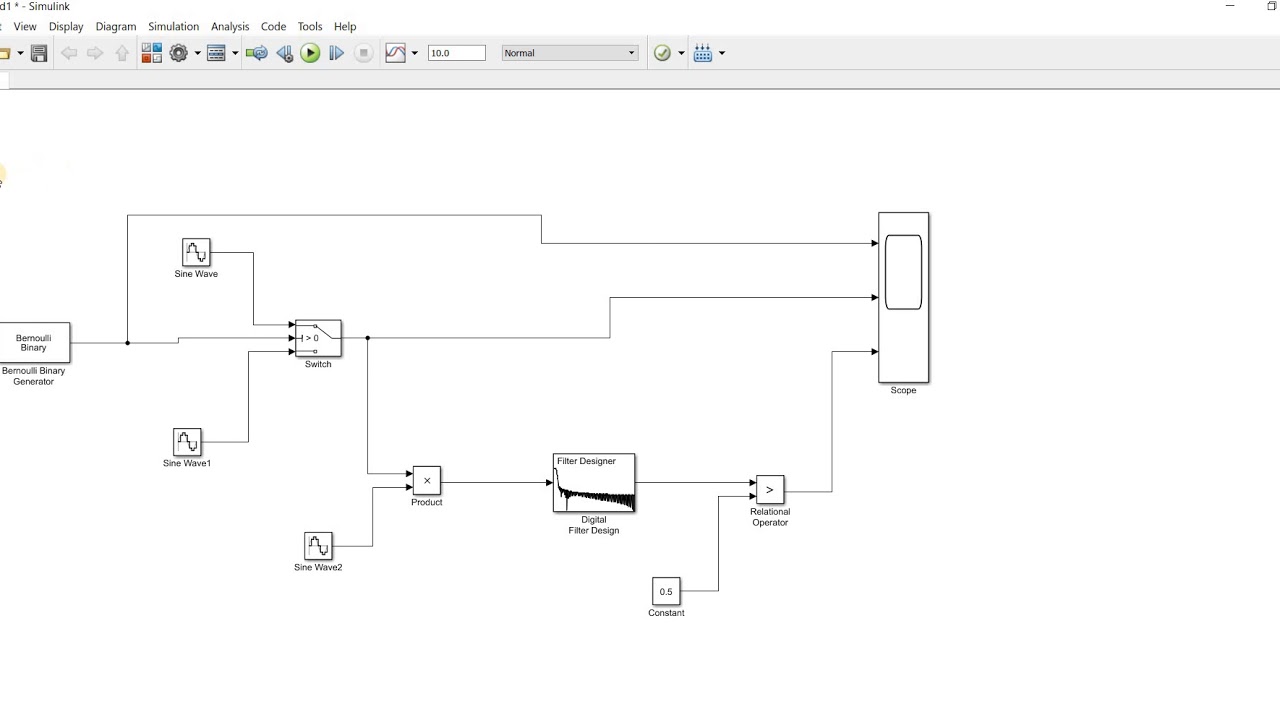Click the Build Model icon
1280x720 pixels.
(x=703, y=53)
